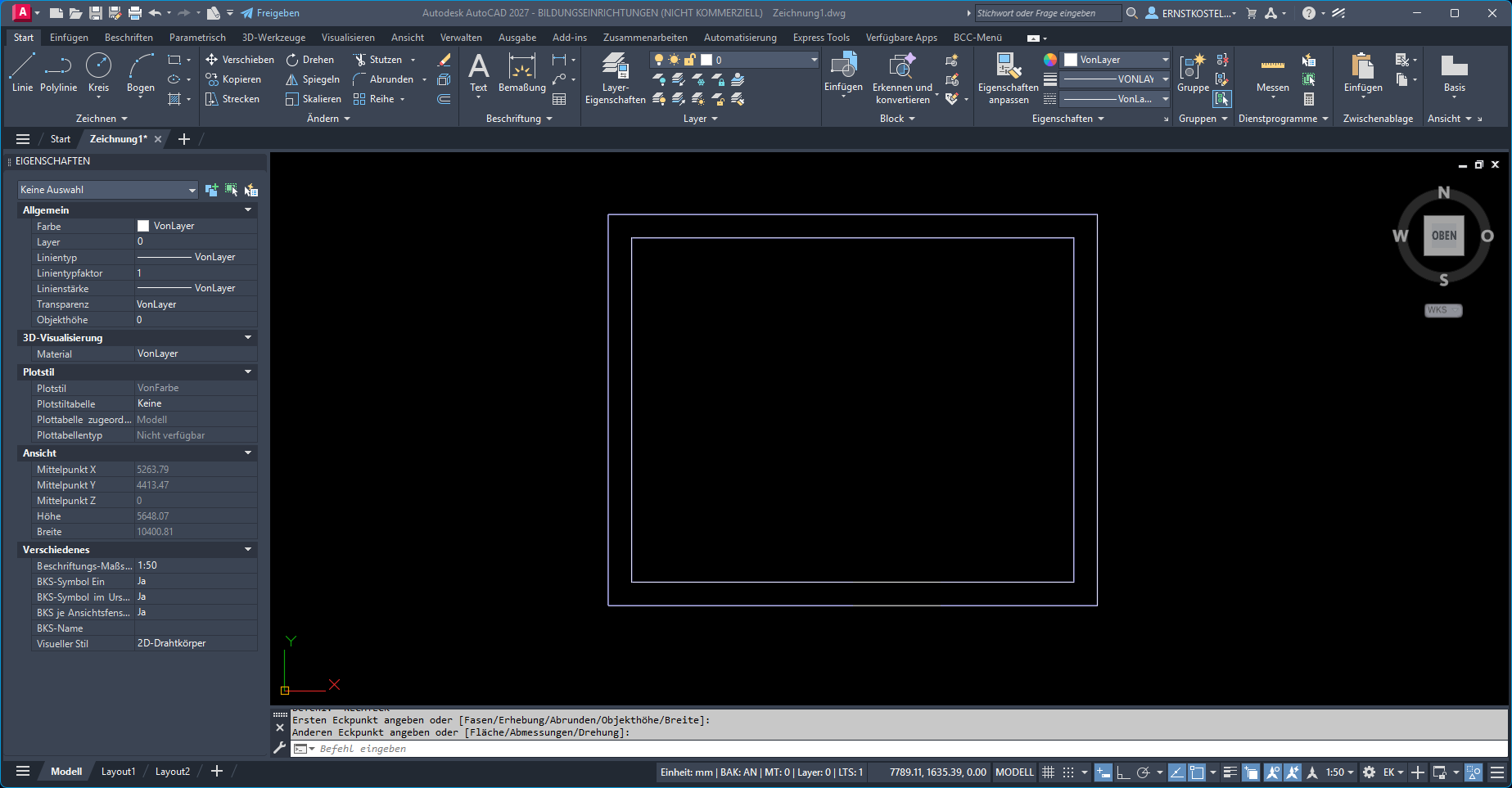
Task: Click the Drehen rotate tool
Action: point(310,60)
